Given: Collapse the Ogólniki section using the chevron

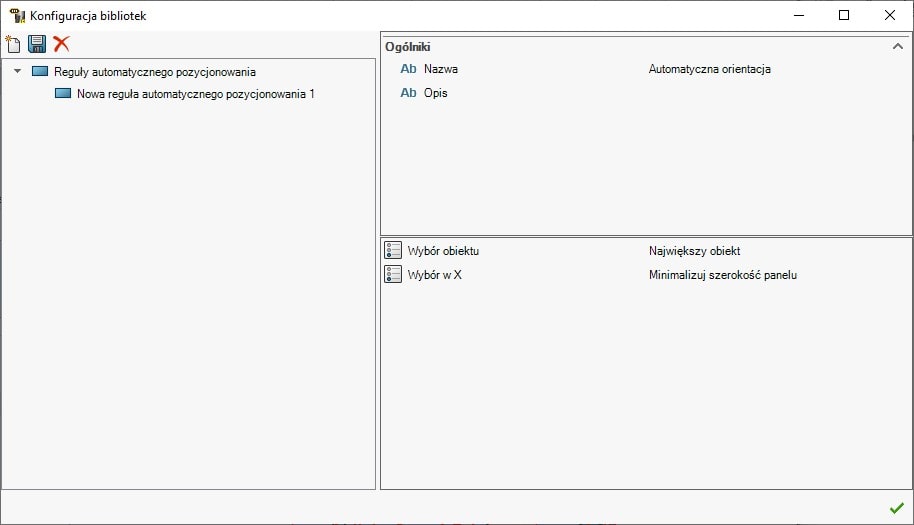Looking at the screenshot, I should coord(897,46).
